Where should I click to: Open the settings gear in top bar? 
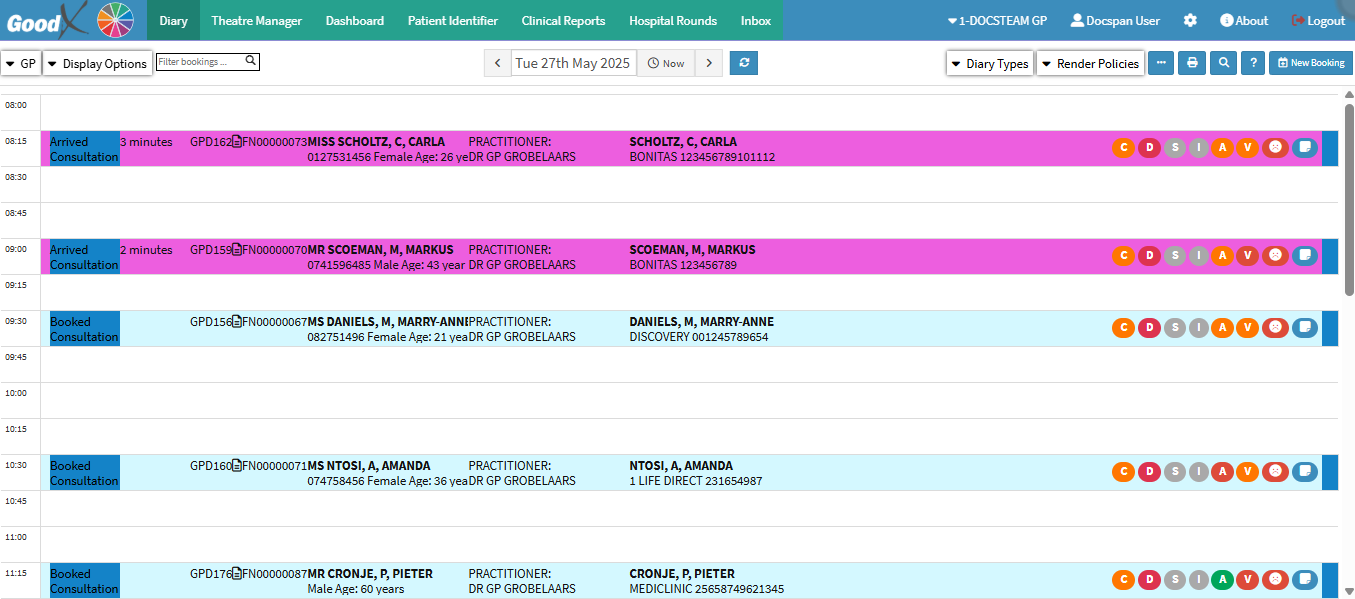[1190, 20]
